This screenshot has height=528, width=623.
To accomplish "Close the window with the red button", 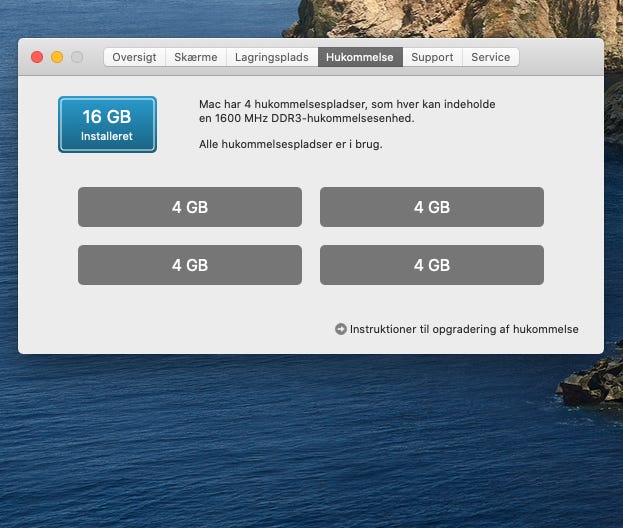I will point(37,57).
